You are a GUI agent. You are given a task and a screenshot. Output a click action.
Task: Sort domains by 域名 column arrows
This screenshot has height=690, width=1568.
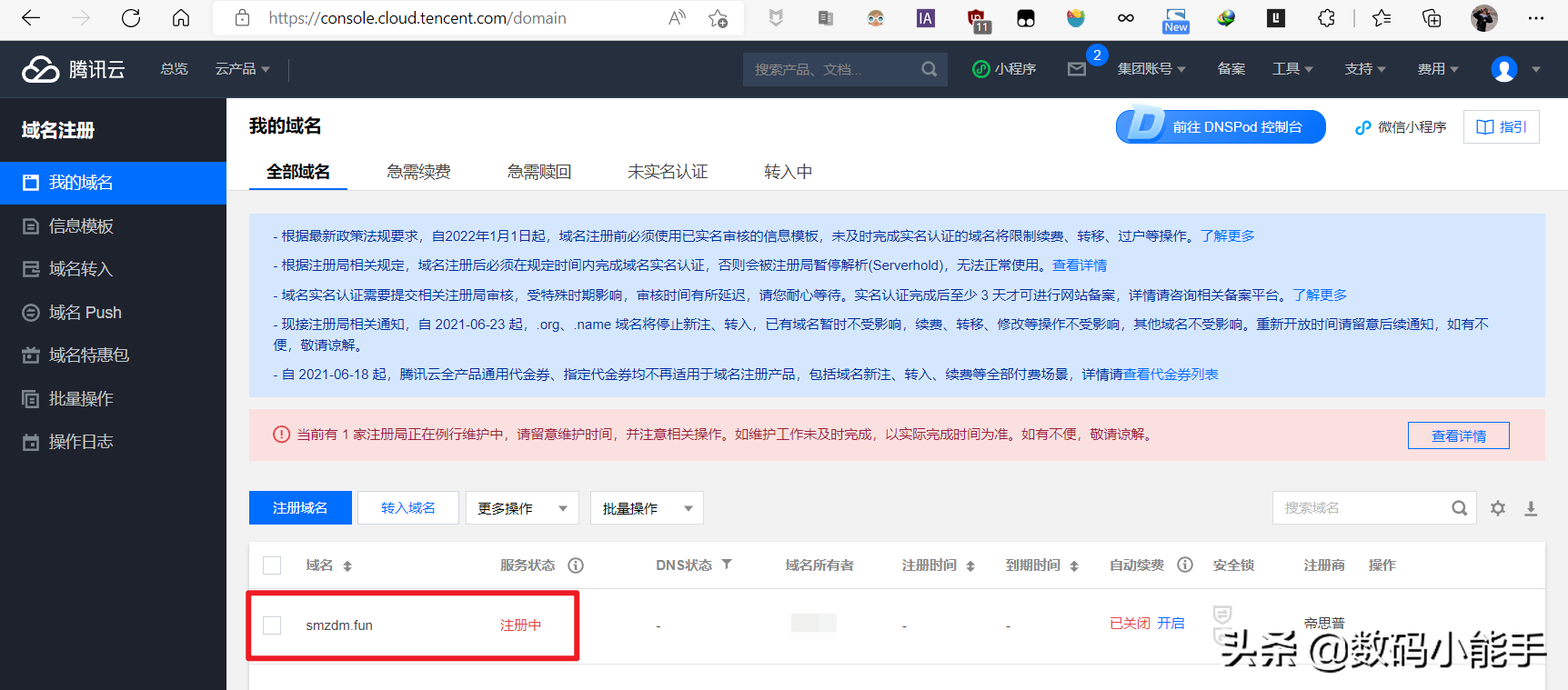click(x=347, y=566)
